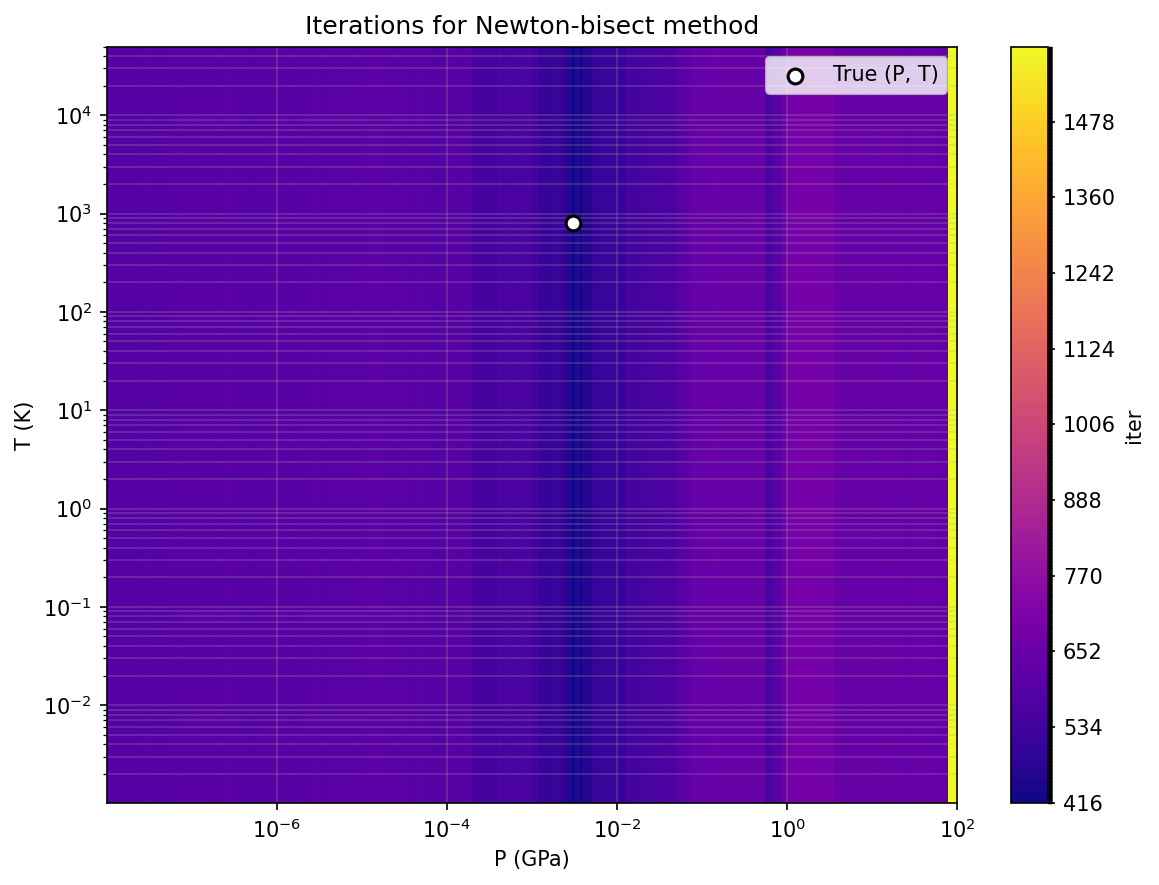
Task: Click colorbar tick label 770
Action: (x=1082, y=576)
